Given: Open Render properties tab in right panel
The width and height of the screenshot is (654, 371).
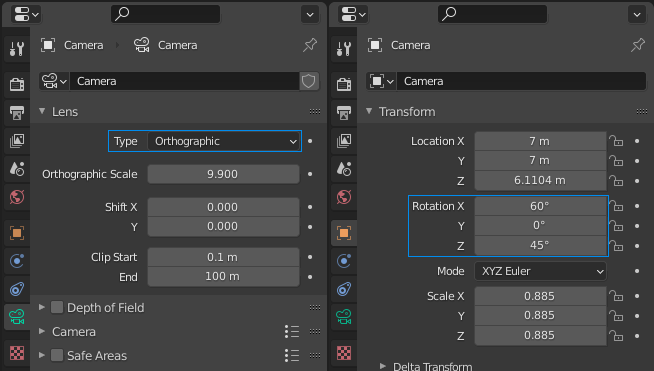Looking at the screenshot, I should (344, 84).
